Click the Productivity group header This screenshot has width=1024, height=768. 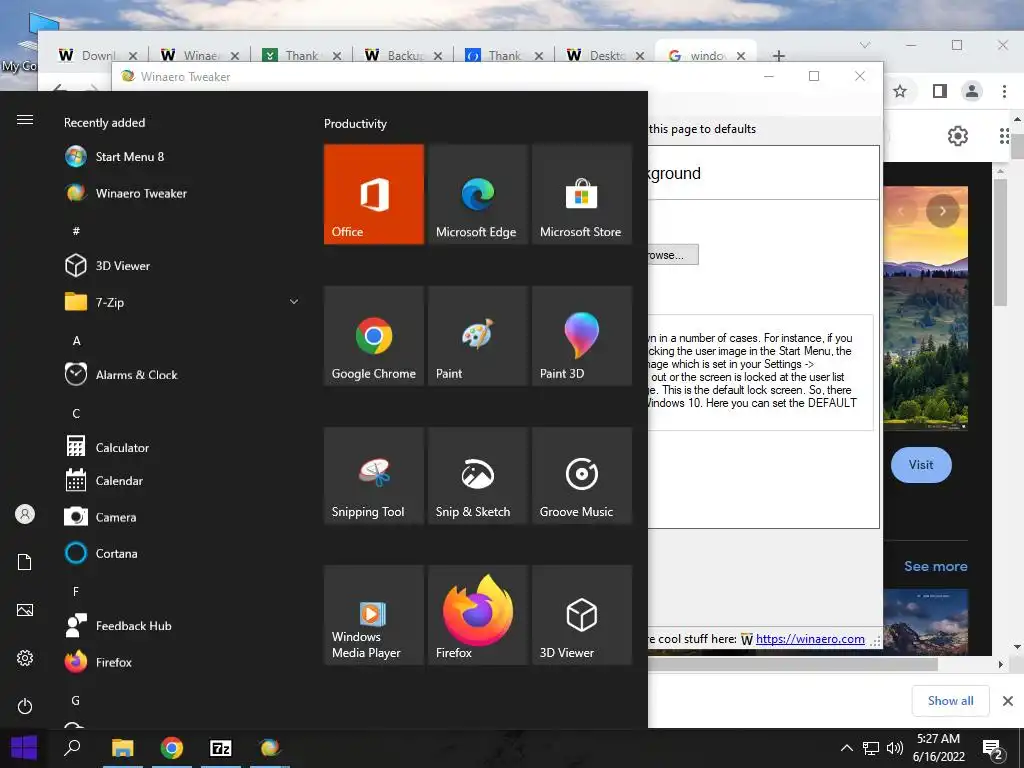355,123
